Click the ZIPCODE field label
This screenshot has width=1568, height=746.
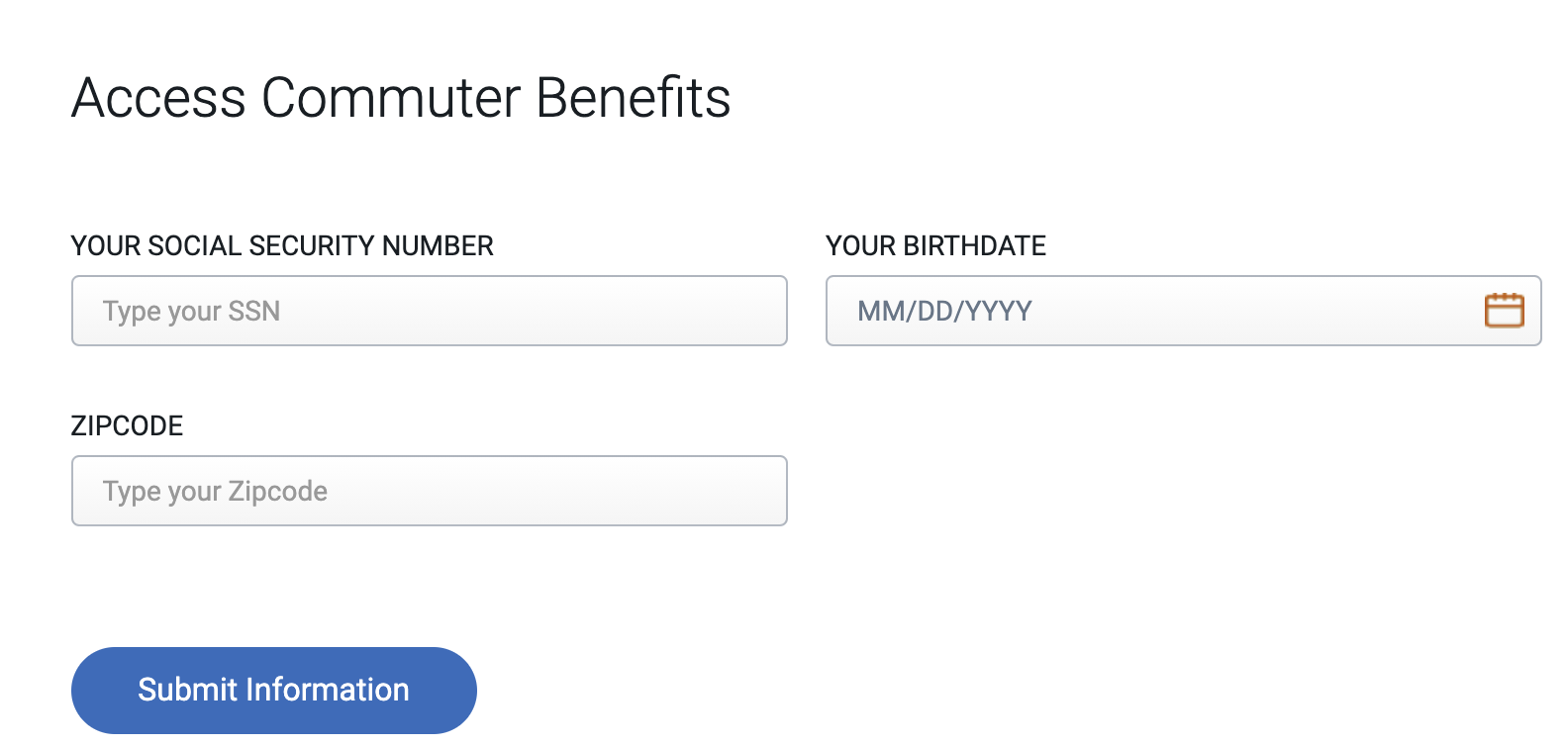tap(126, 425)
